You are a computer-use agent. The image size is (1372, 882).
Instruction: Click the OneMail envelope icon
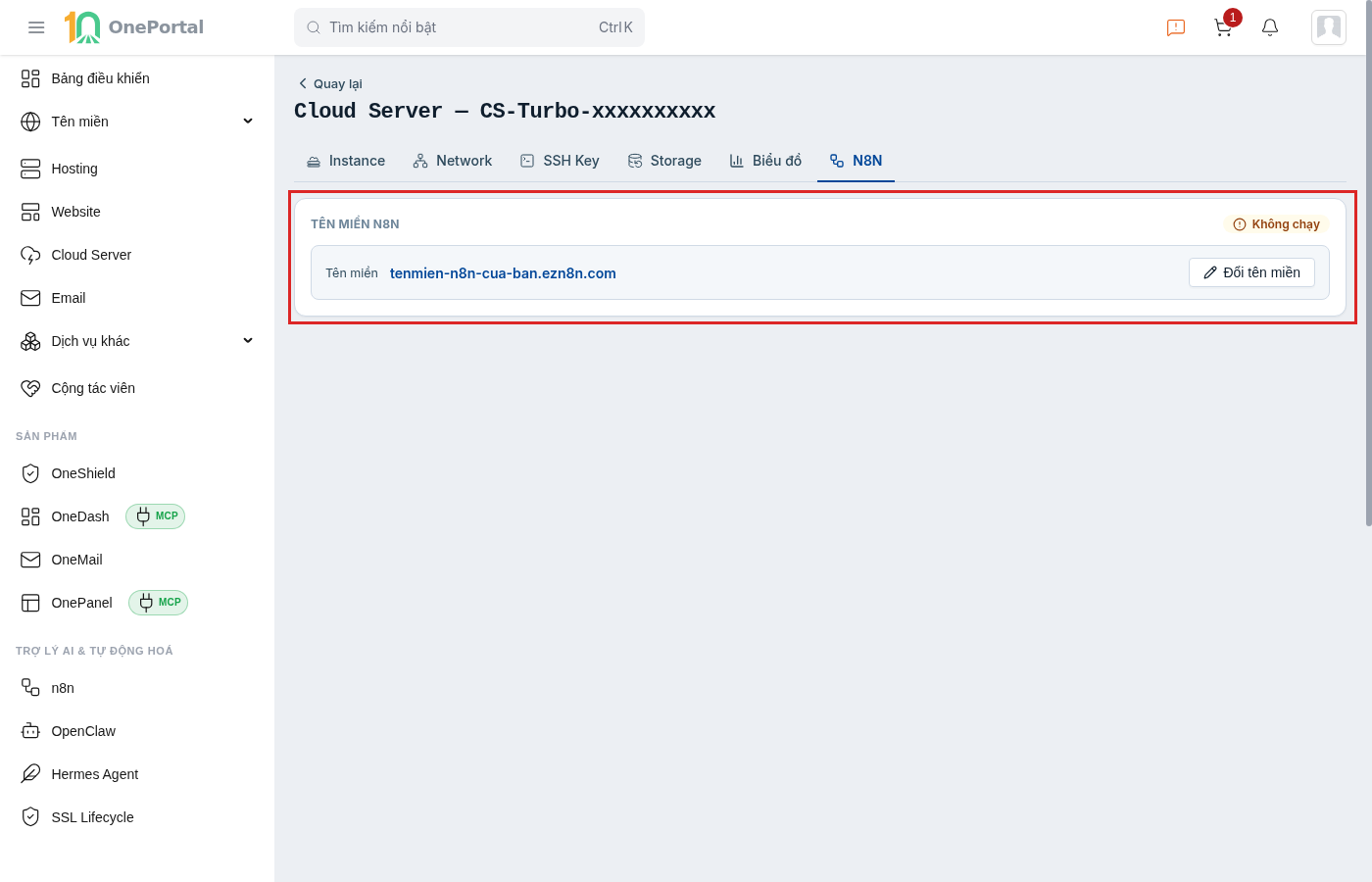click(x=30, y=560)
